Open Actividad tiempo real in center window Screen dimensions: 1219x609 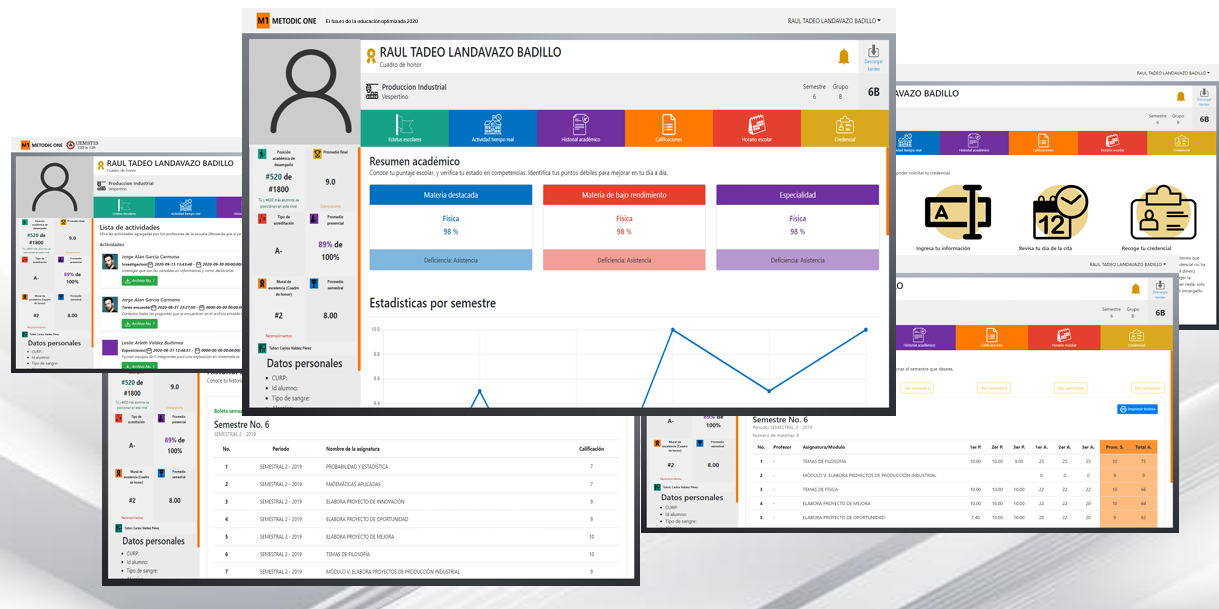click(492, 127)
